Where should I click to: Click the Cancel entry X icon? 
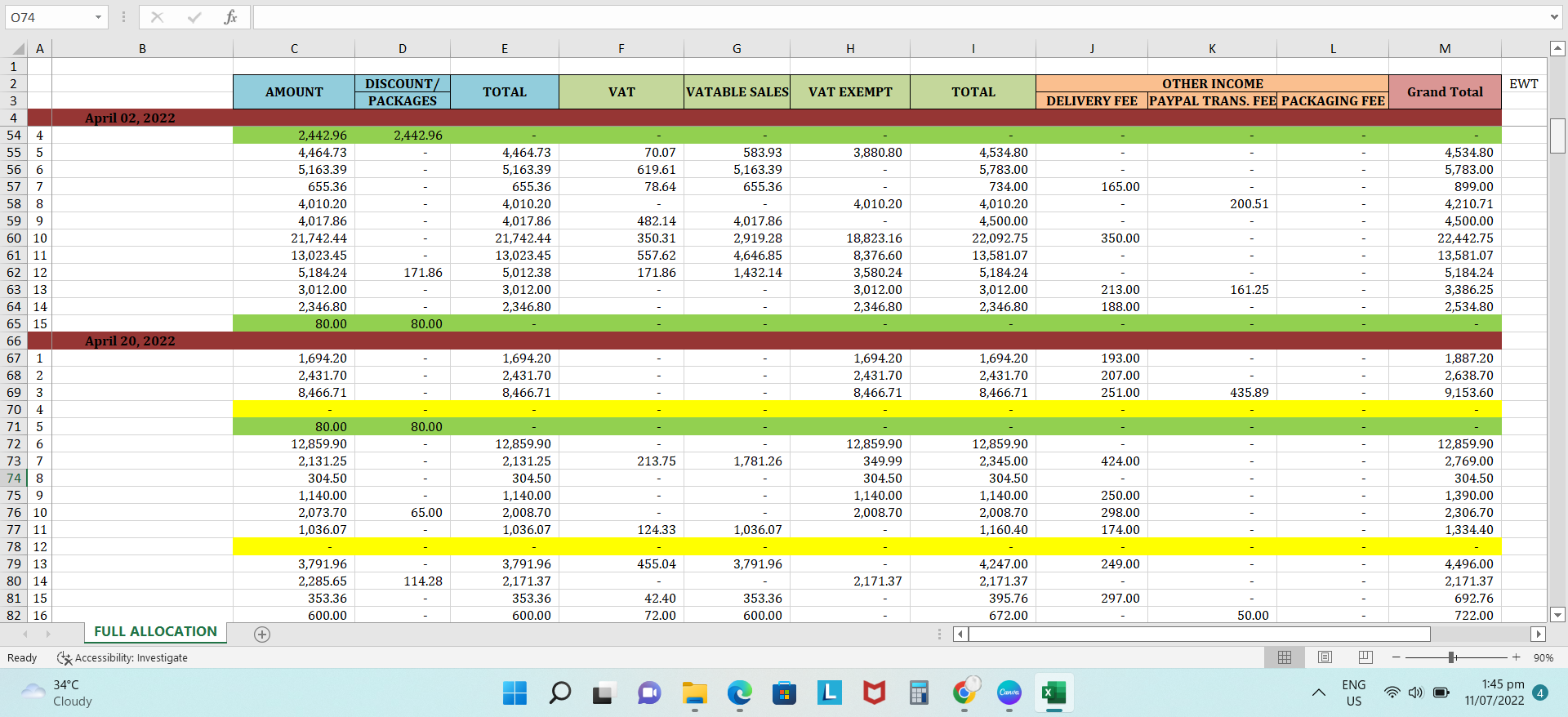pos(158,17)
